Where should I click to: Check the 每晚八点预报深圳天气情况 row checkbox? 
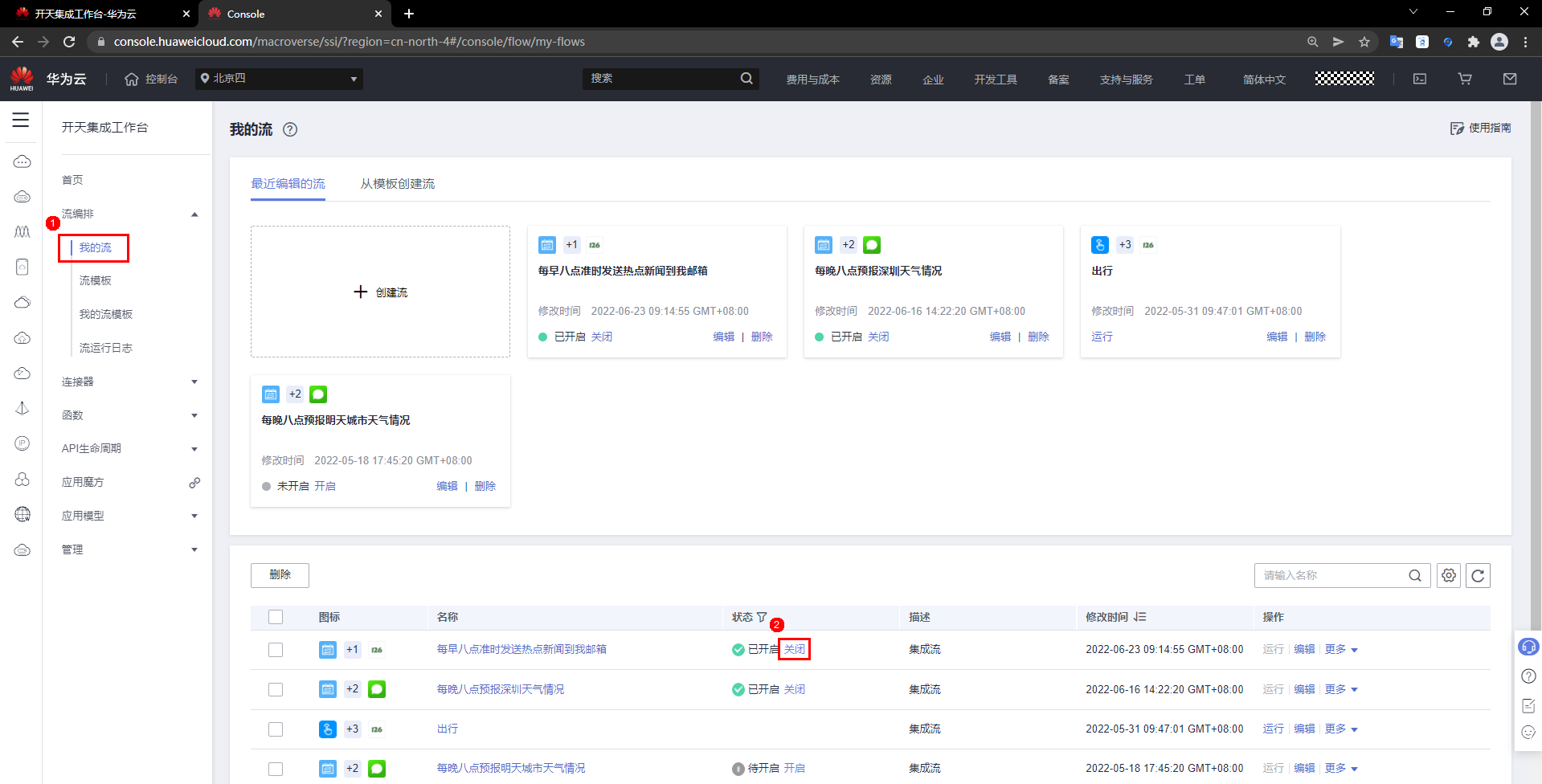(x=276, y=689)
